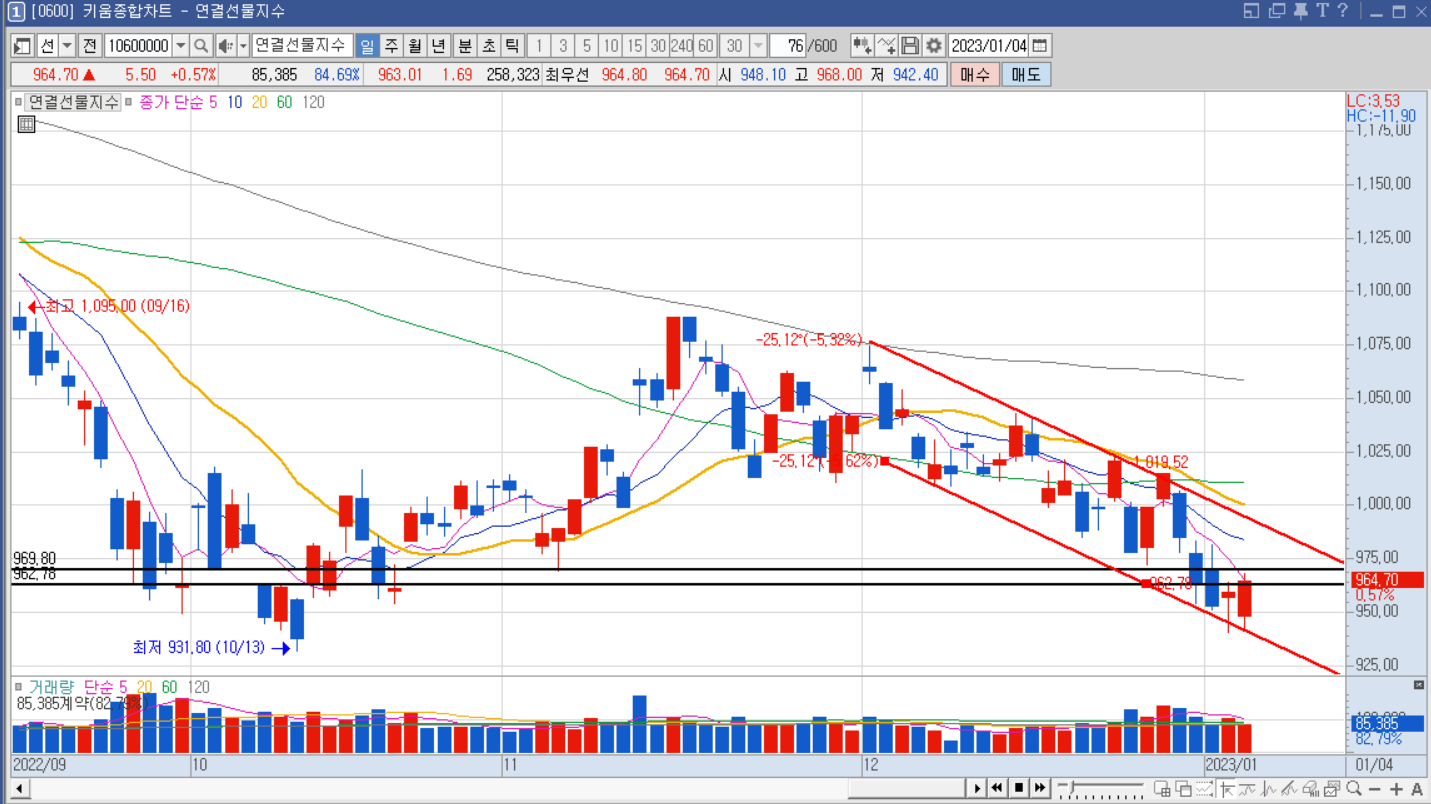Click the 매도 sell button
Screen dimensions: 1431x804
pyautogui.click(x=1026, y=74)
